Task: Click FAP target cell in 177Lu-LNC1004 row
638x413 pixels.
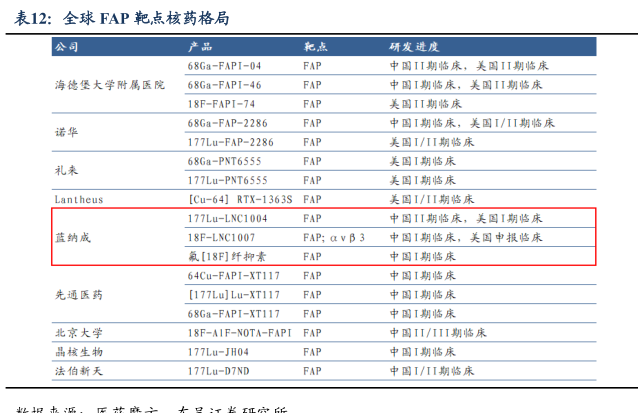Action: pos(312,219)
